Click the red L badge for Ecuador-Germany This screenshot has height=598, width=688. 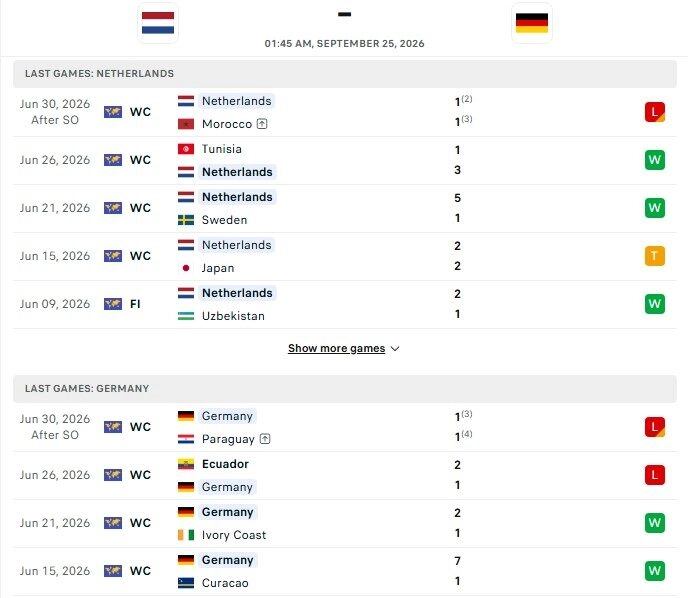[x=655, y=475]
